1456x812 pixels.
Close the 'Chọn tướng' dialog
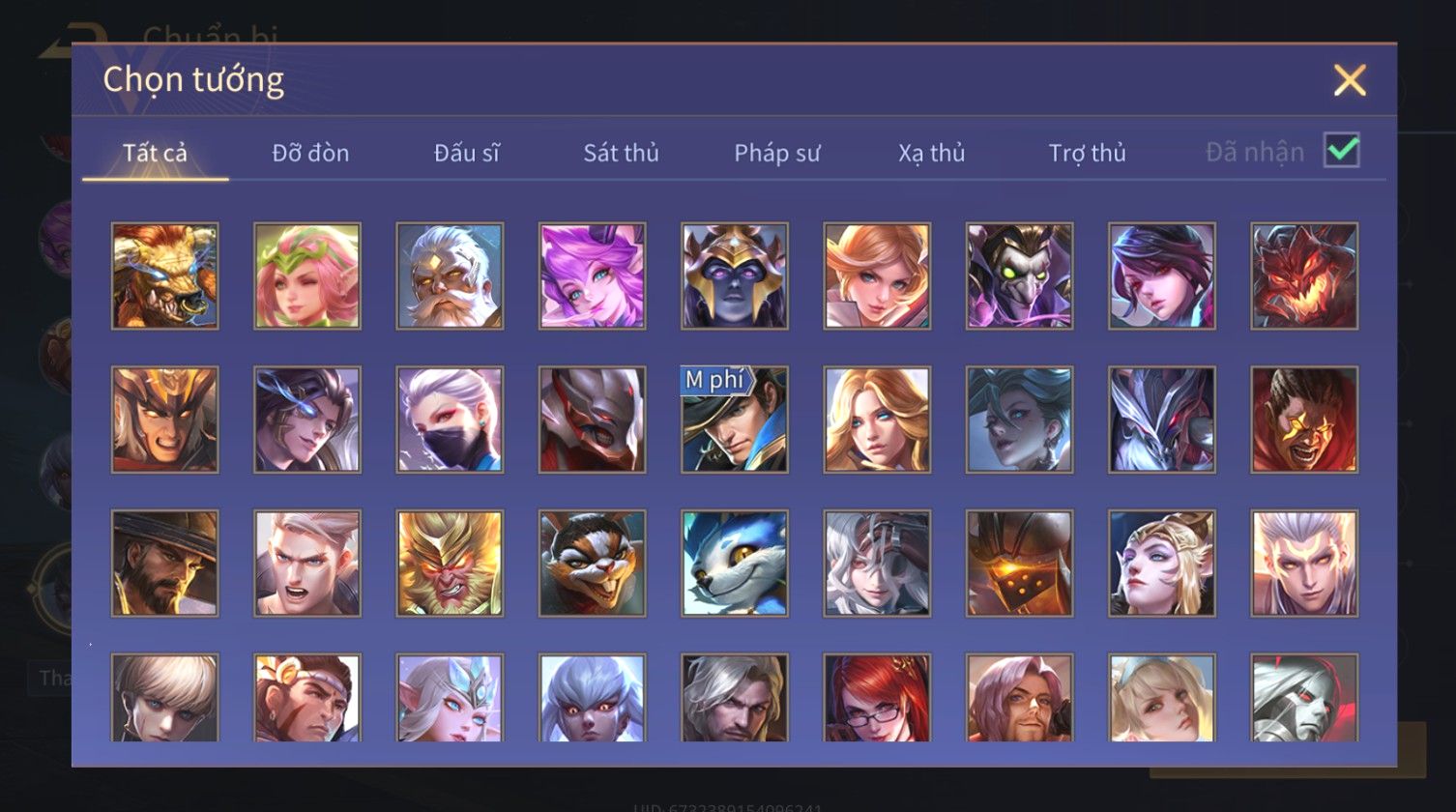pos(1350,80)
